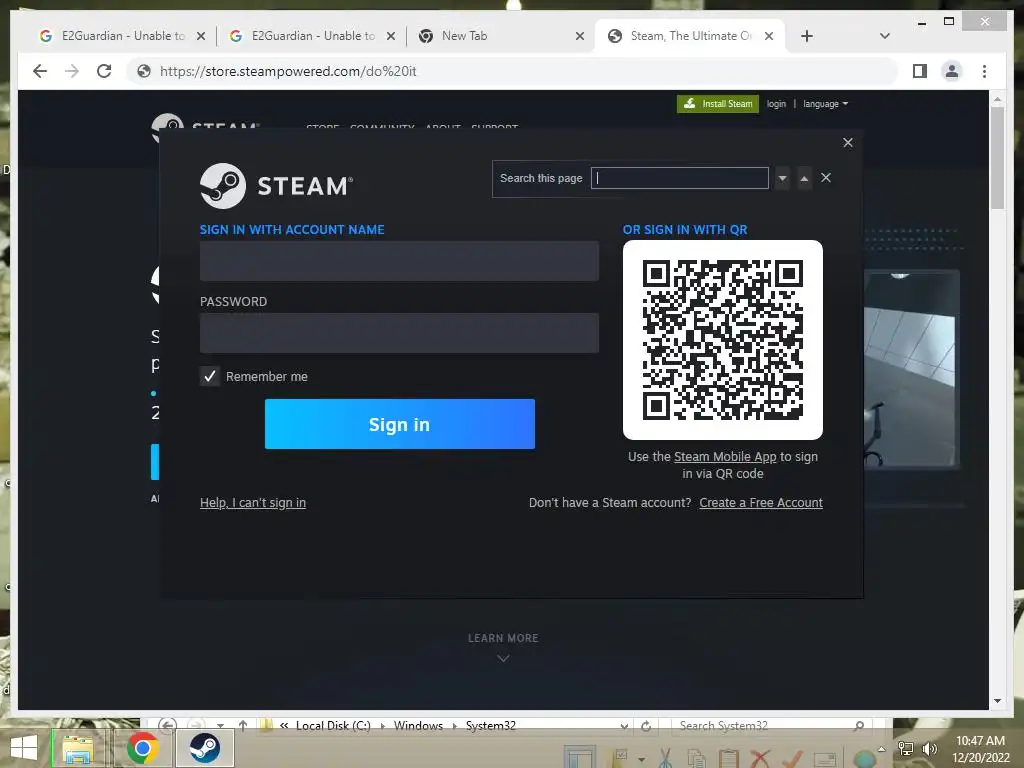The height and width of the screenshot is (768, 1024).
Task: Click the volume speaker tray icon
Action: (929, 748)
